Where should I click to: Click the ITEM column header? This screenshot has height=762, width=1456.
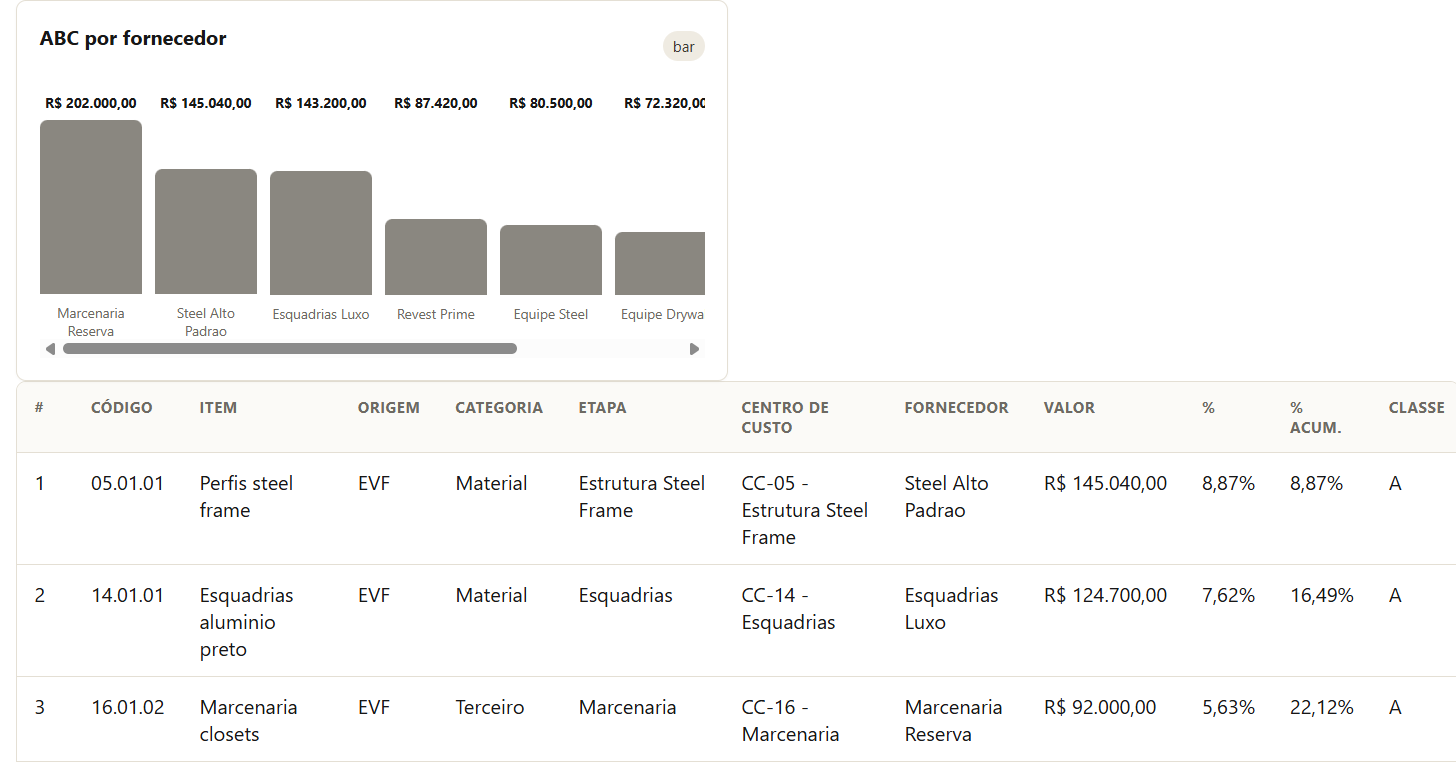click(x=218, y=408)
